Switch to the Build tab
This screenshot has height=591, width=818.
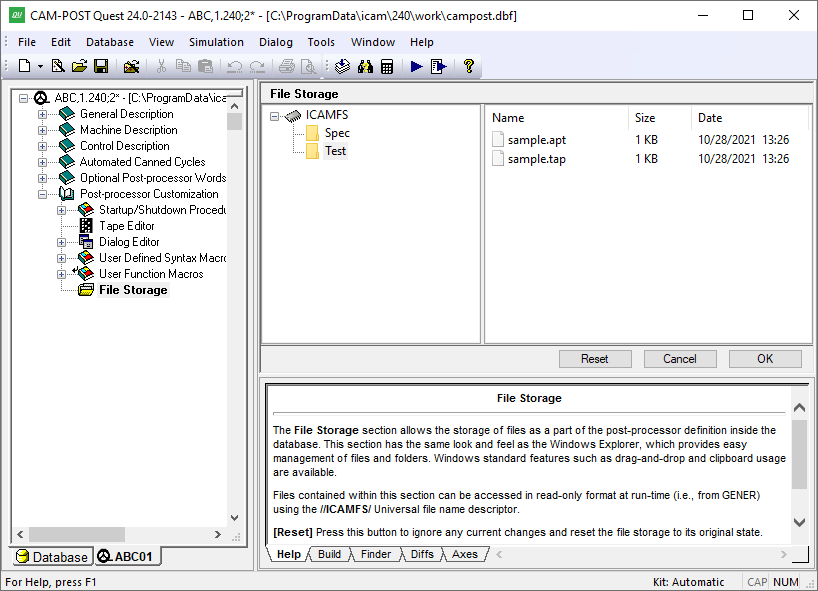329,554
